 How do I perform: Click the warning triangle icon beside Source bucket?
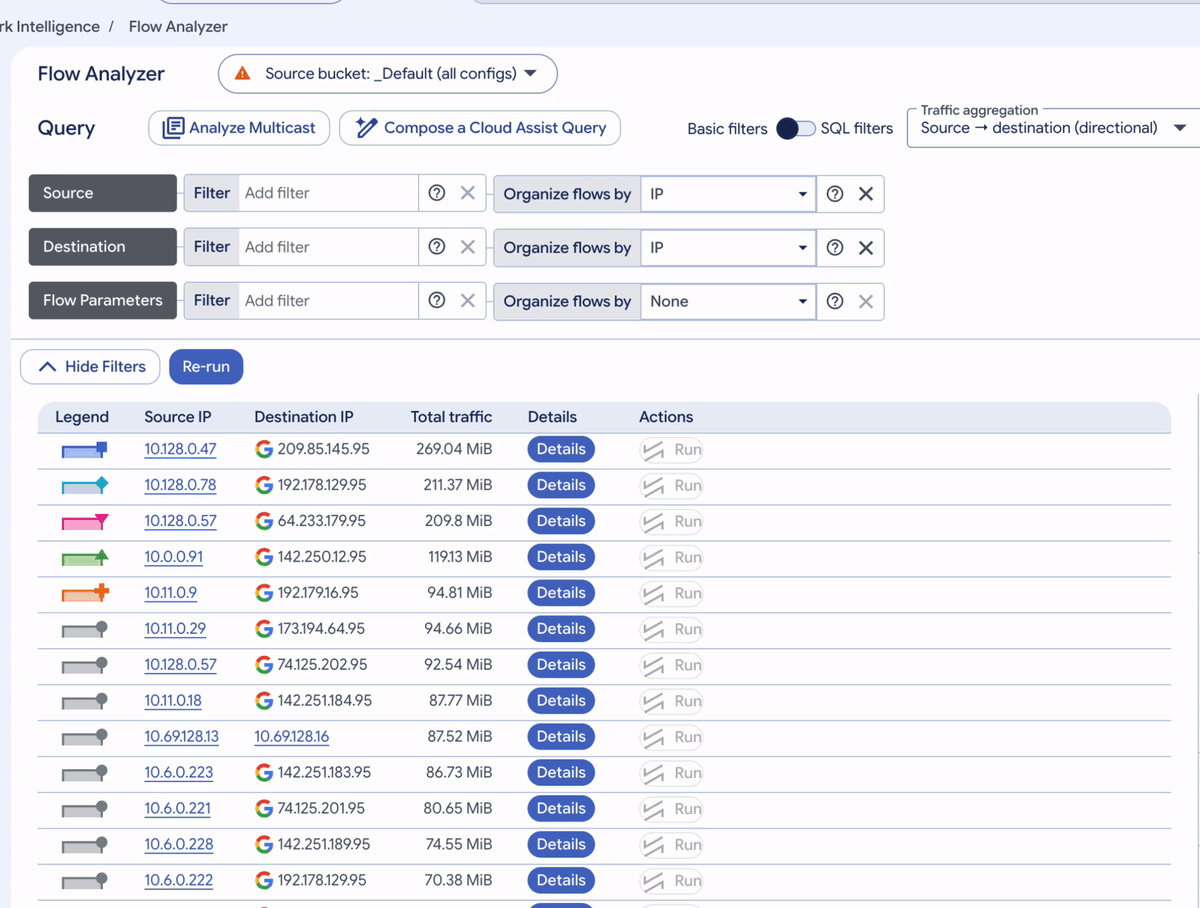[242, 74]
